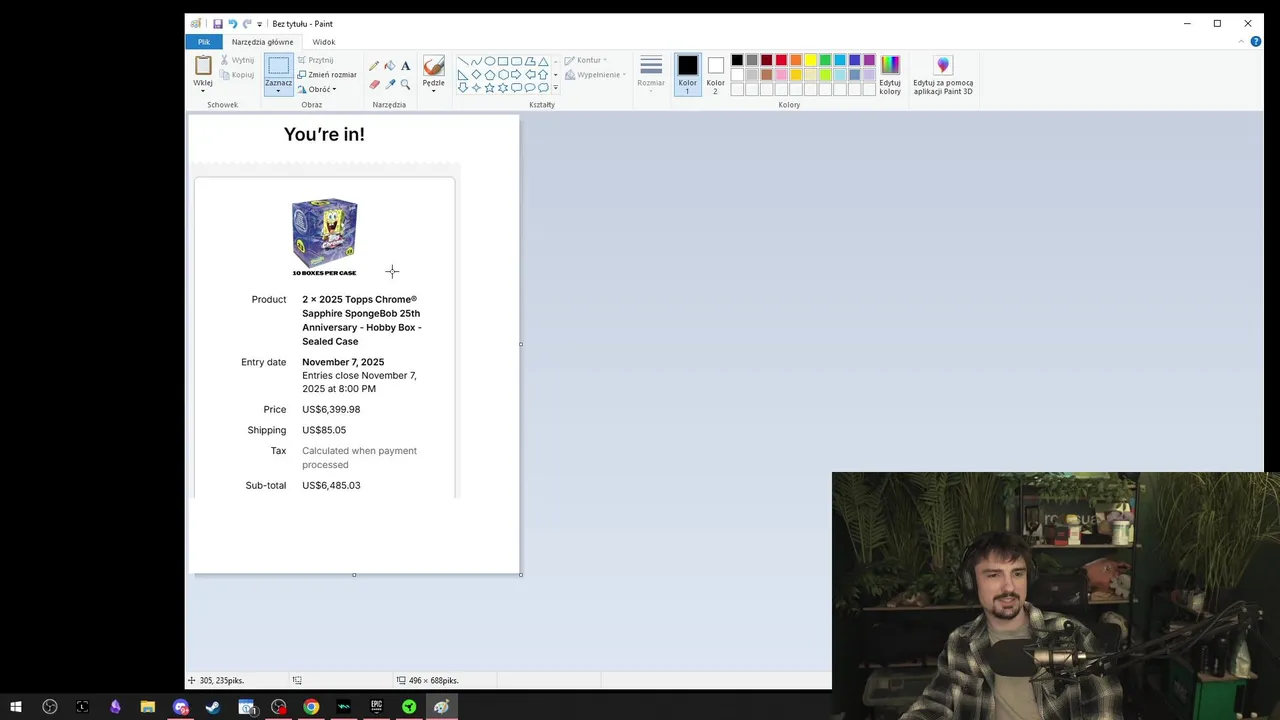The height and width of the screenshot is (720, 1280).
Task: Choose the Hexagon shape
Action: [x=503, y=74]
